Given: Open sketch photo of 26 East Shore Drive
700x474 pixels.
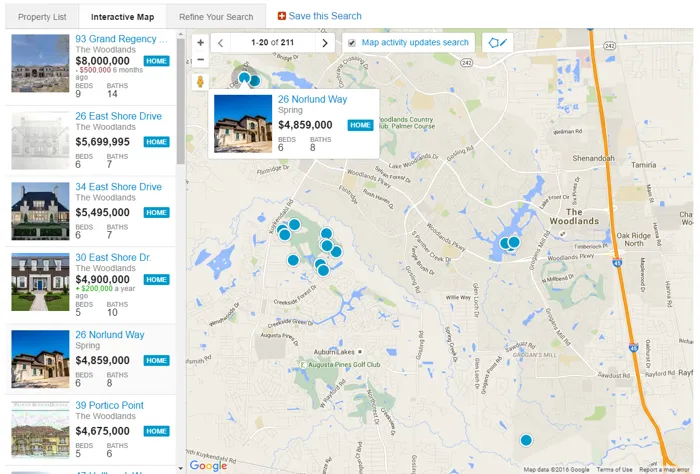Looking at the screenshot, I should click(x=40, y=141).
